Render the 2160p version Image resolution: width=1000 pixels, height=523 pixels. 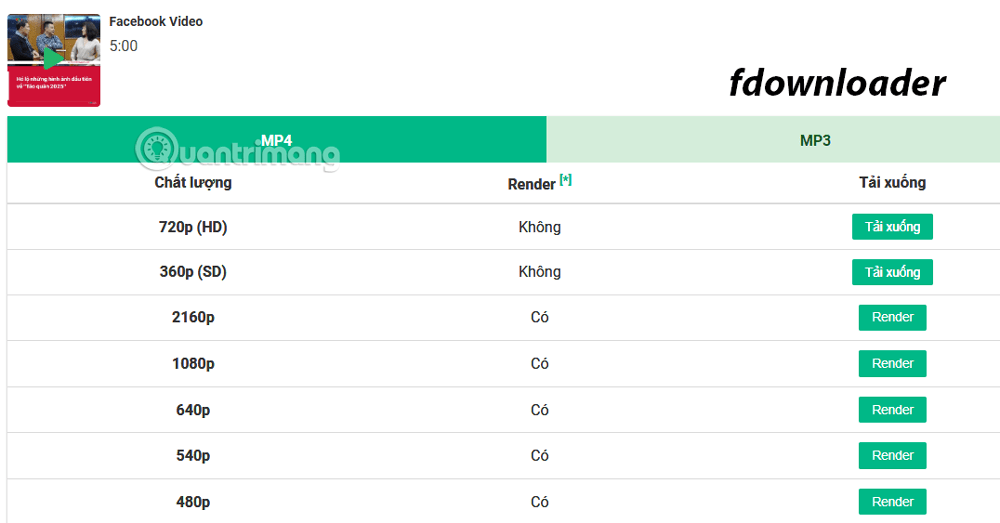pos(892,318)
